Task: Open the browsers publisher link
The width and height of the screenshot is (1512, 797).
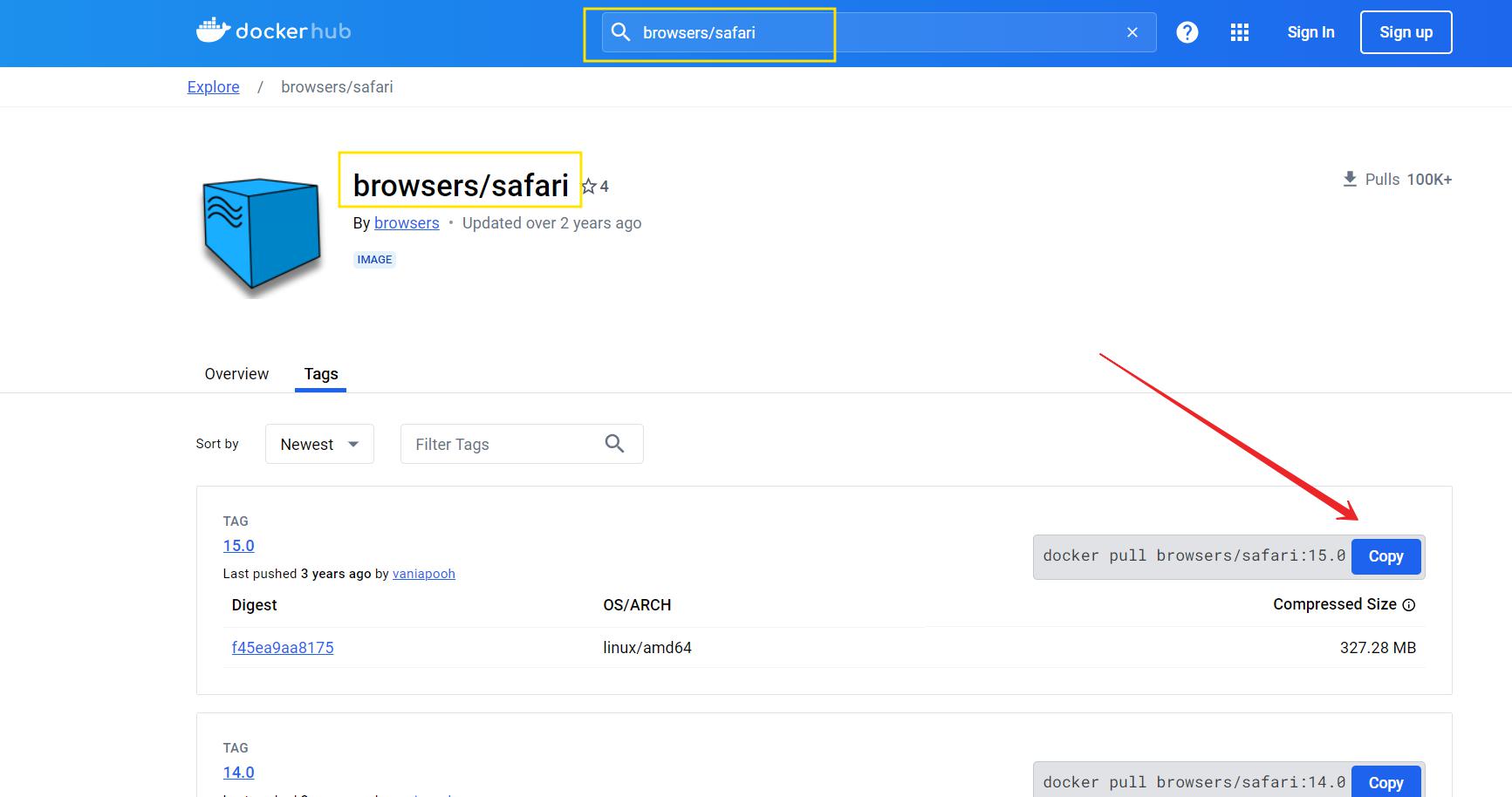Action: (x=407, y=223)
